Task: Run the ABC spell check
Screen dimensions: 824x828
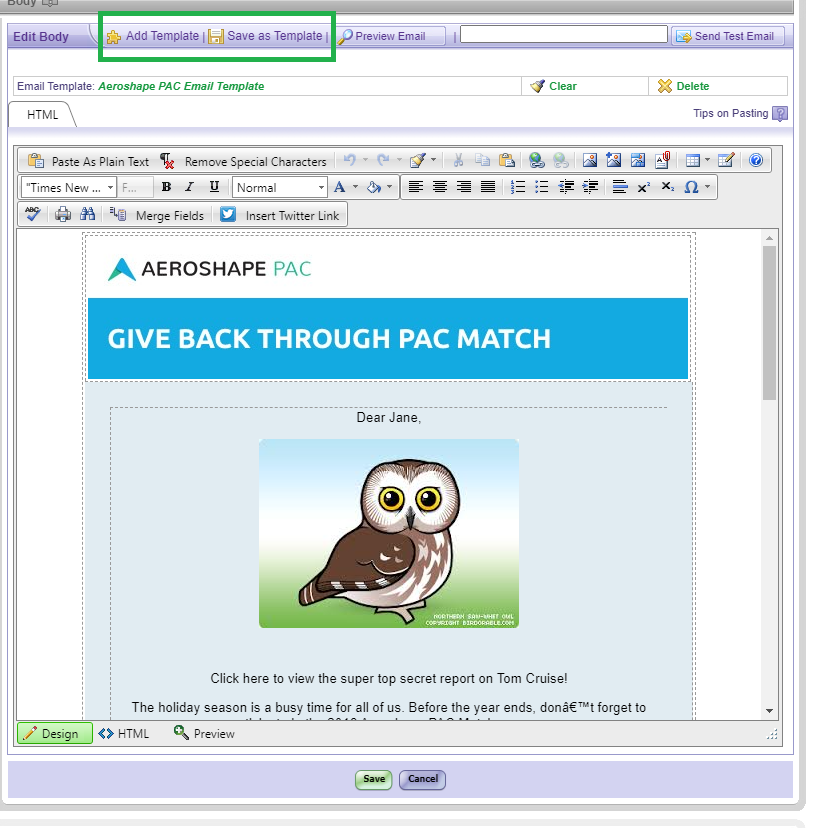Action: pyautogui.click(x=33, y=214)
